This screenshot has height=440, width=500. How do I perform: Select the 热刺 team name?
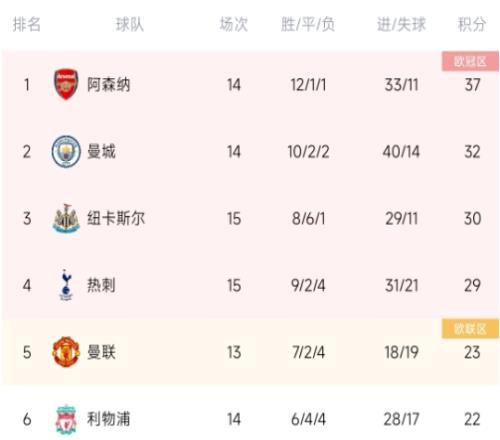[101, 285]
